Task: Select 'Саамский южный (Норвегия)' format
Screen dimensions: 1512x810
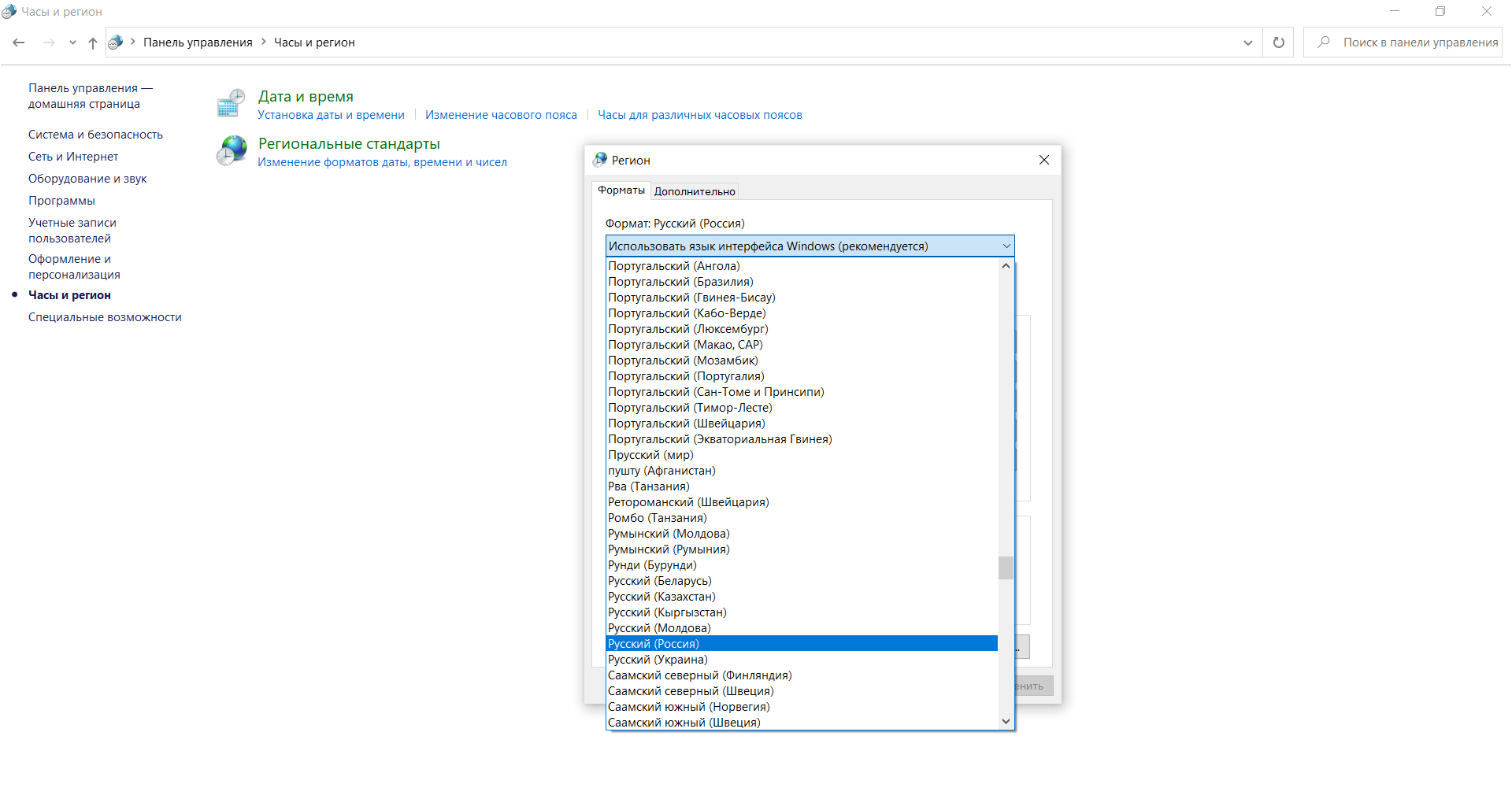Action: coord(802,707)
